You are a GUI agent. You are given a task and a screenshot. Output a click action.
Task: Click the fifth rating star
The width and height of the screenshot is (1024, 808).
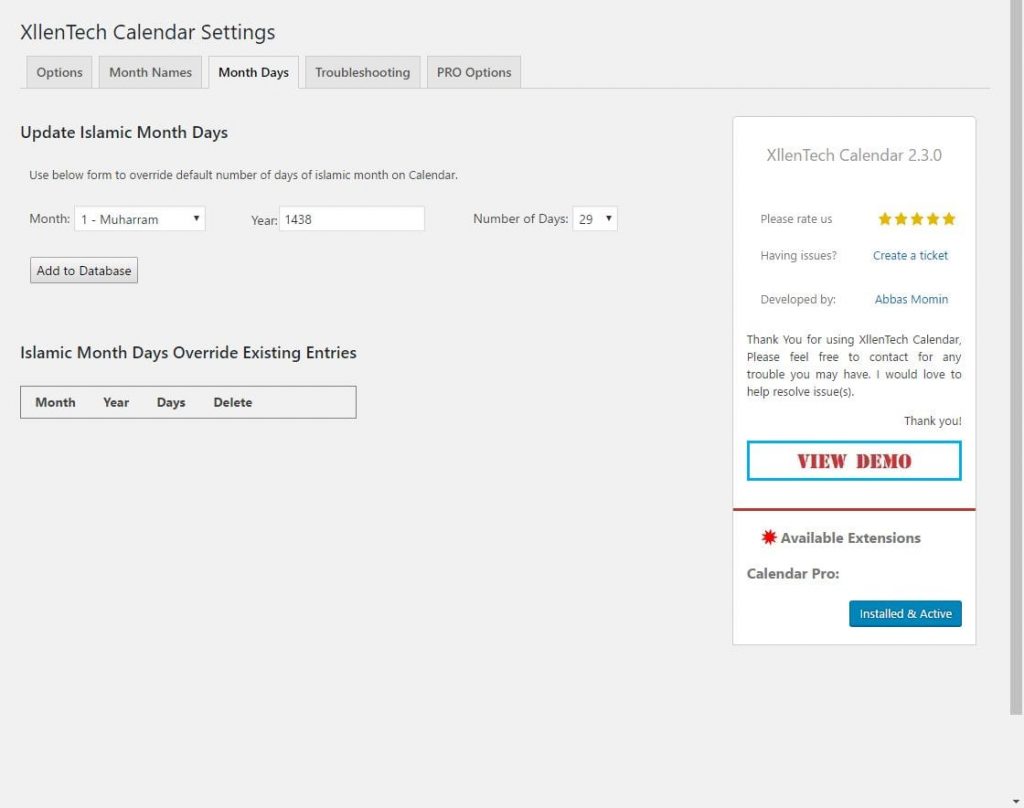(x=949, y=219)
